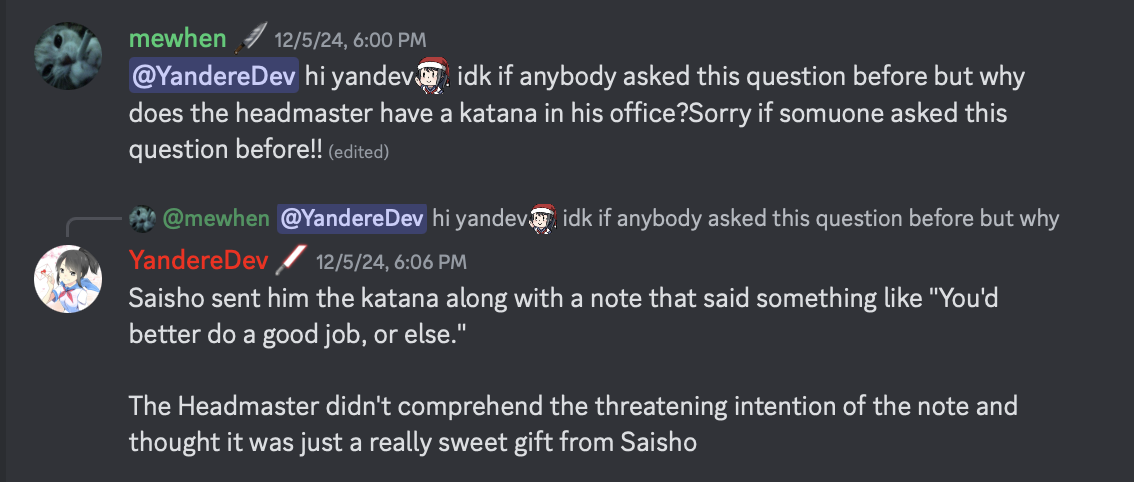Click the 6:00 PM message timestamp
The image size is (1134, 482).
[x=350, y=40]
